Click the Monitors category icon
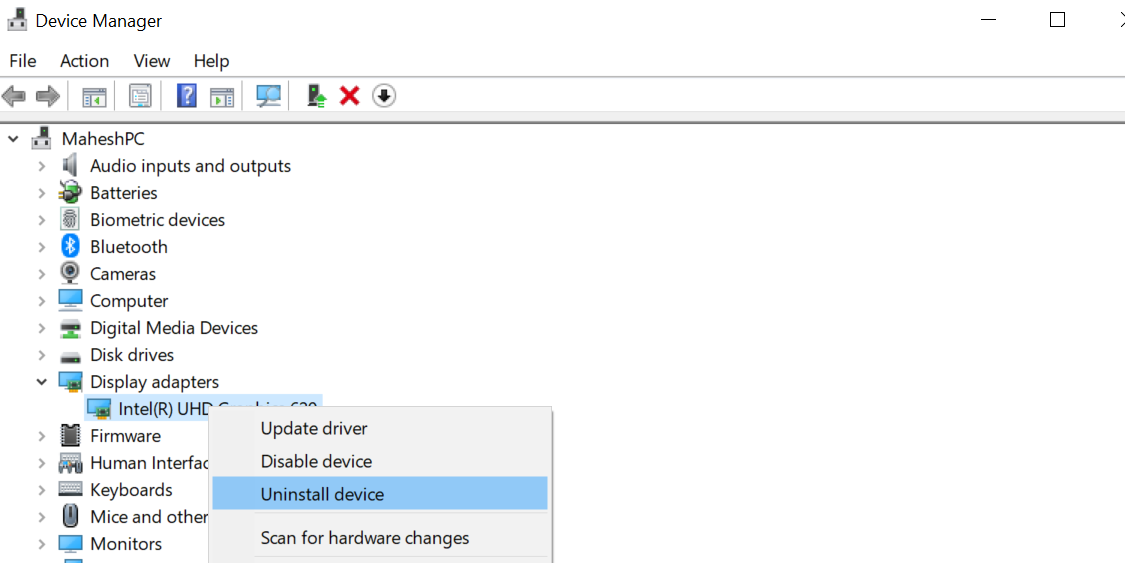Viewport: 1125px width, 563px height. pos(70,543)
